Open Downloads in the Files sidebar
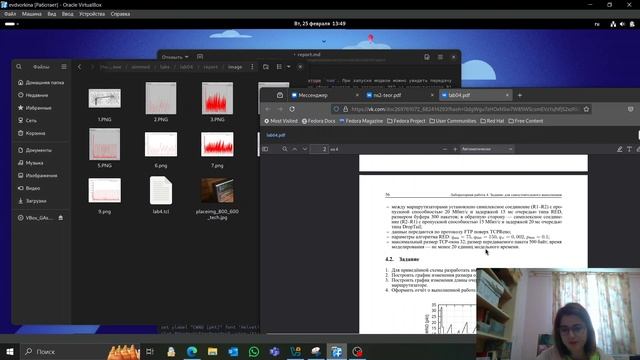 (x=32, y=201)
